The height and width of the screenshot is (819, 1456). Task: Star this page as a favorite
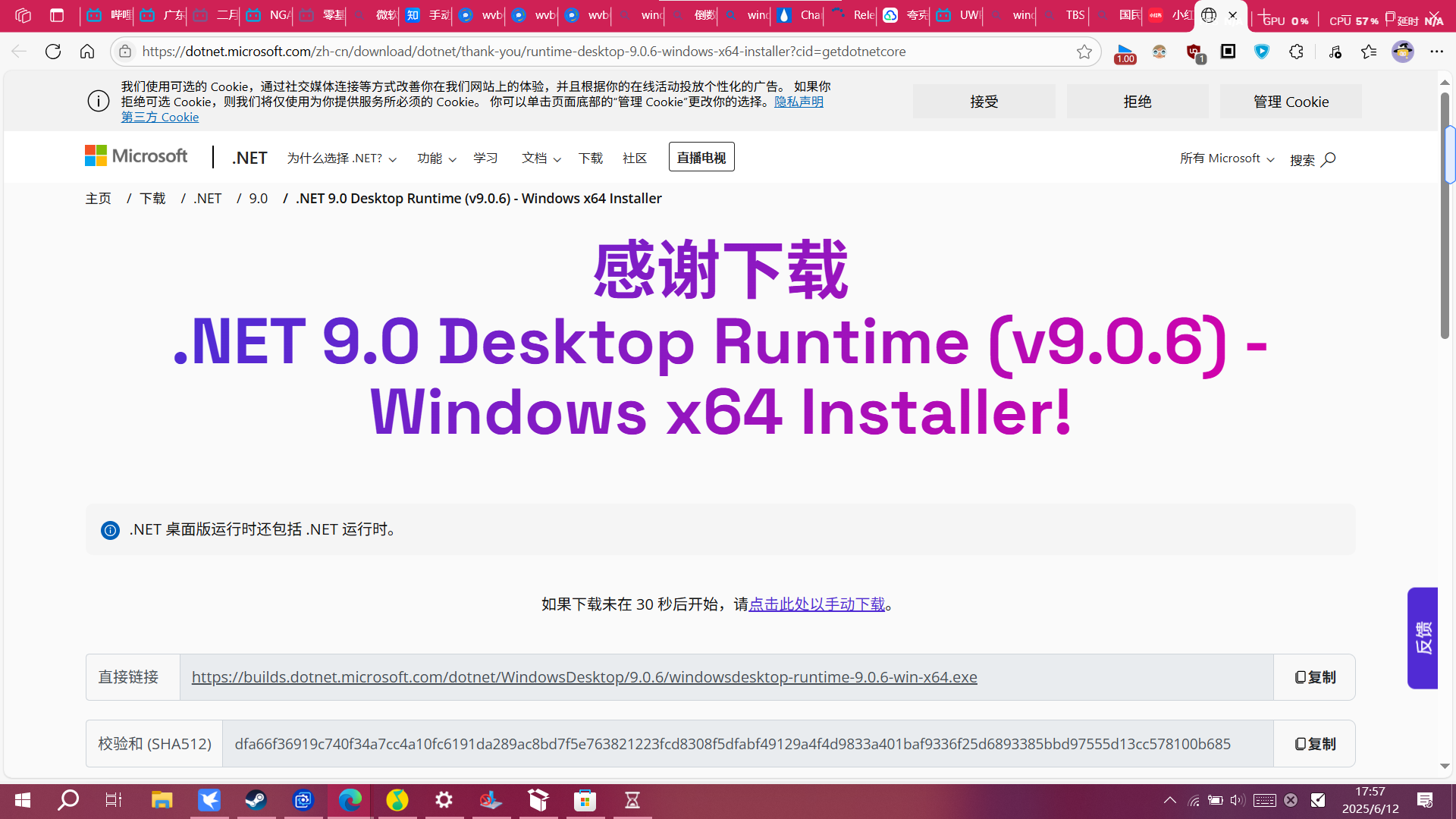click(x=1084, y=52)
